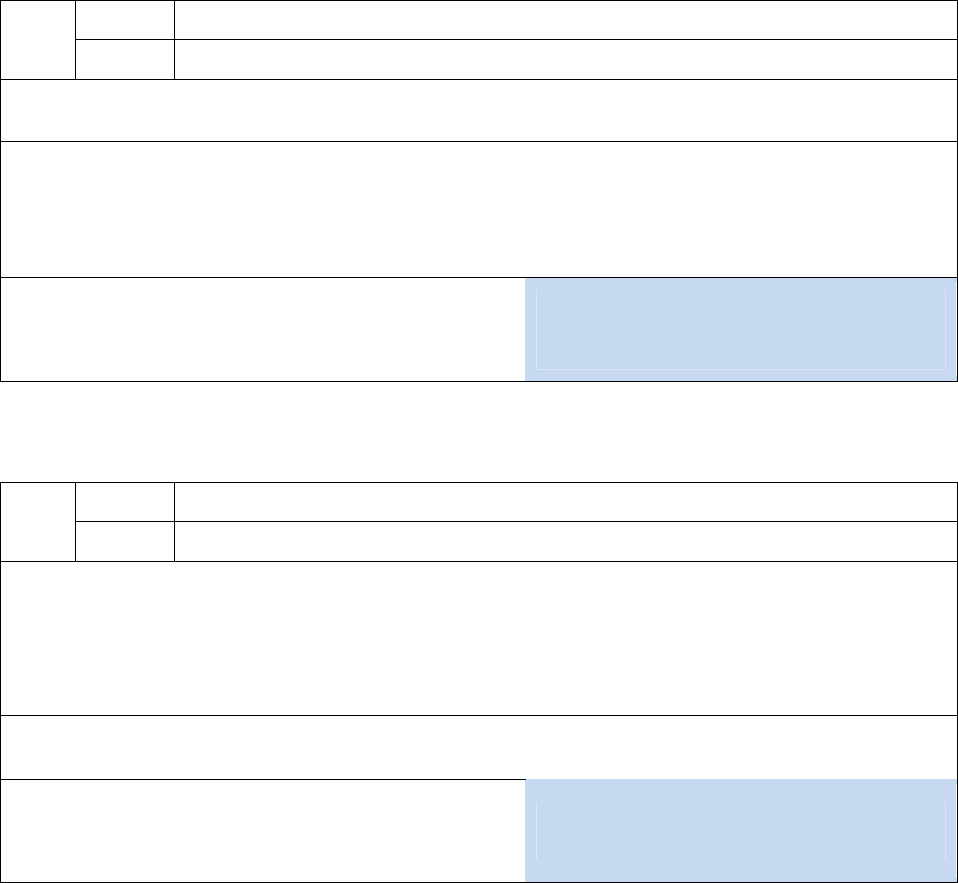The height and width of the screenshot is (883, 958).
Task: Activate the blue shaded field in lower table
Action: [x=740, y=830]
